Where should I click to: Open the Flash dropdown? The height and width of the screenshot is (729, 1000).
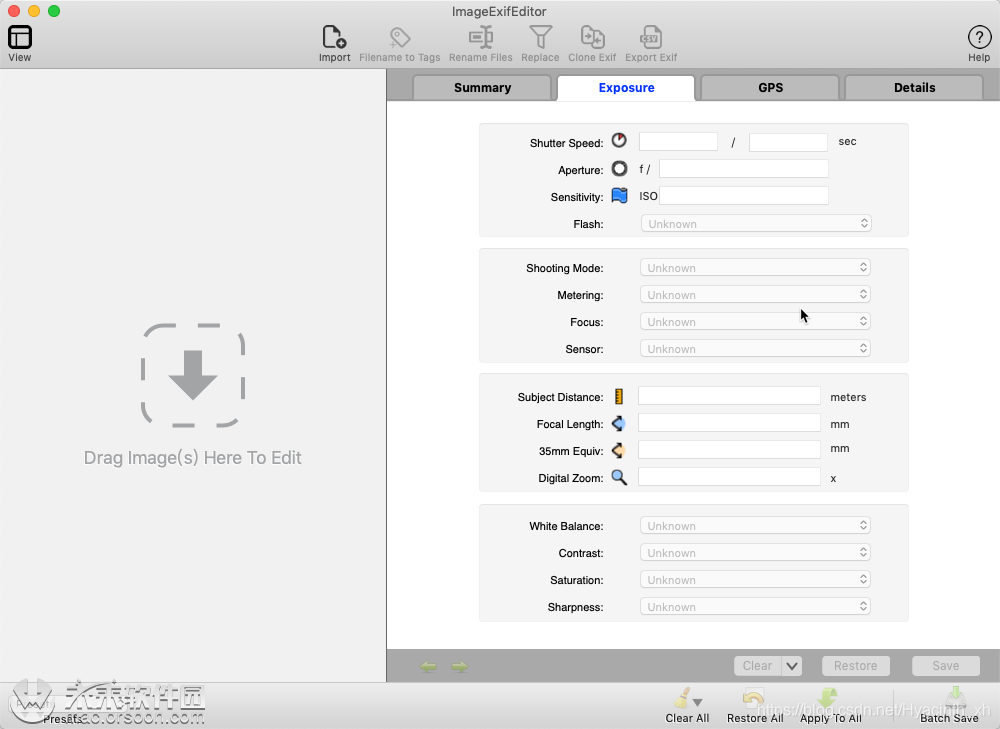[x=756, y=223]
